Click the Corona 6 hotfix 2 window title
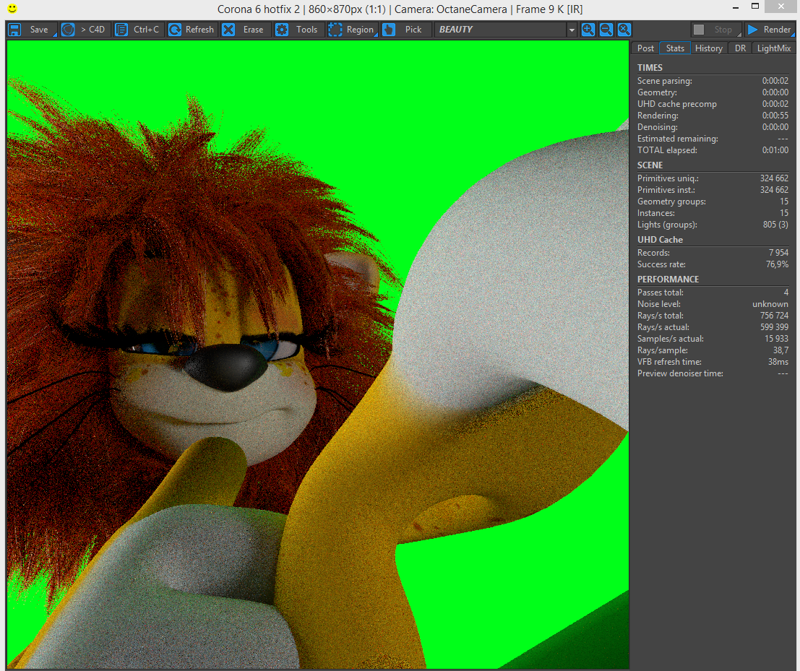Screen dimensions: 800x671 pos(400,9)
